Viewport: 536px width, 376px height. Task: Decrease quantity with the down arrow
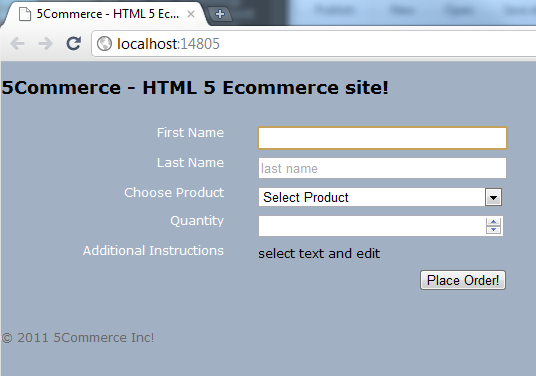(493, 230)
